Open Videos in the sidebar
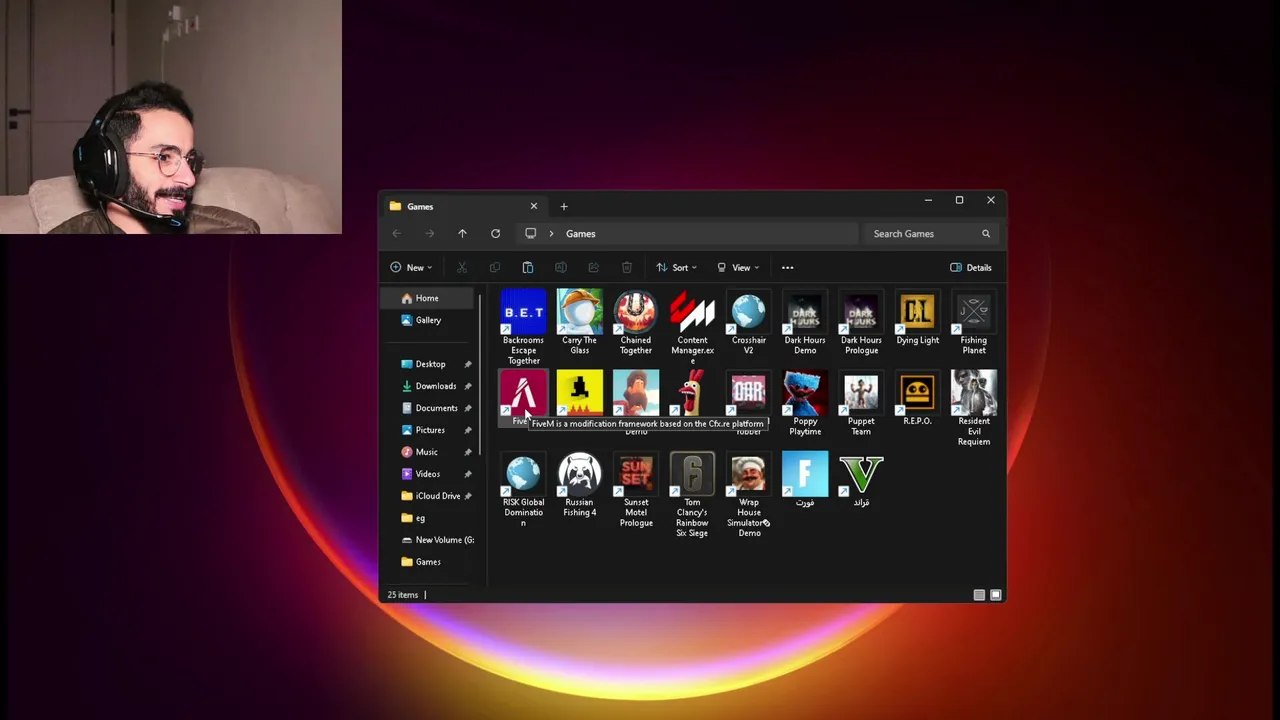 [x=430, y=474]
